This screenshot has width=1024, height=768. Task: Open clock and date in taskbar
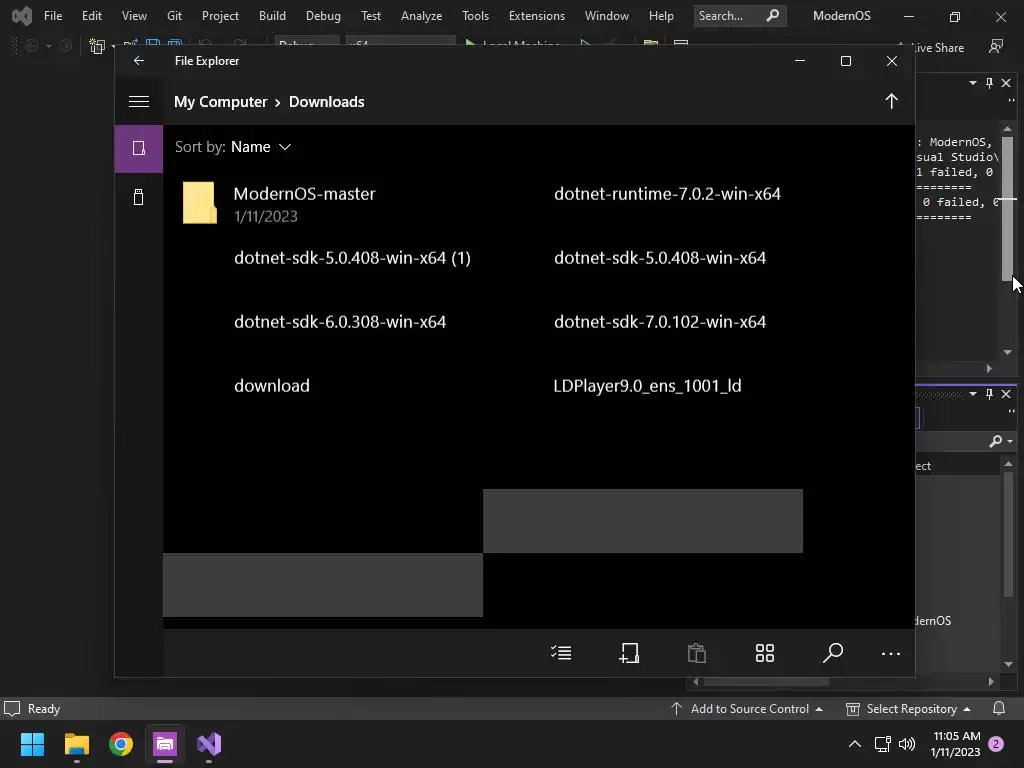coord(956,744)
